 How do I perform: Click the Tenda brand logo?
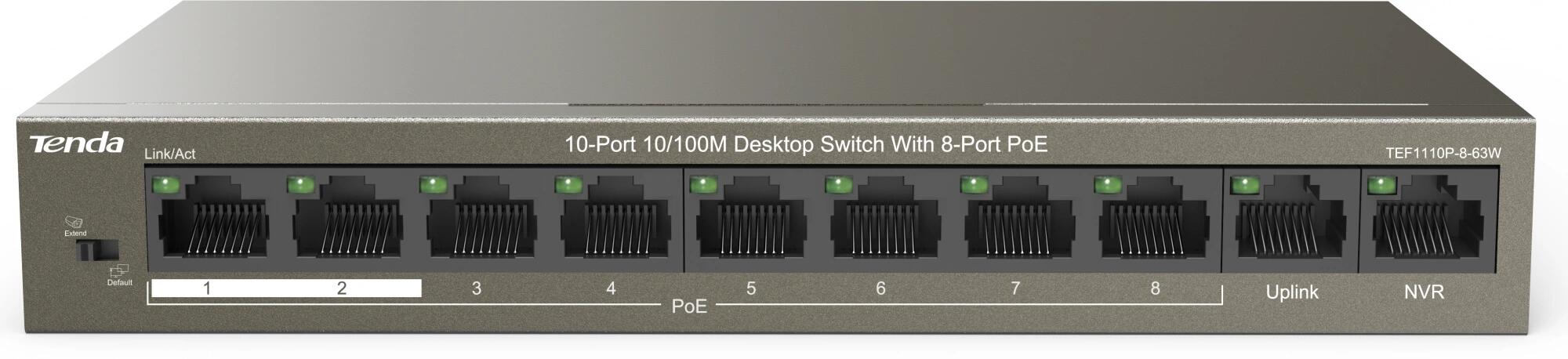[x=77, y=143]
